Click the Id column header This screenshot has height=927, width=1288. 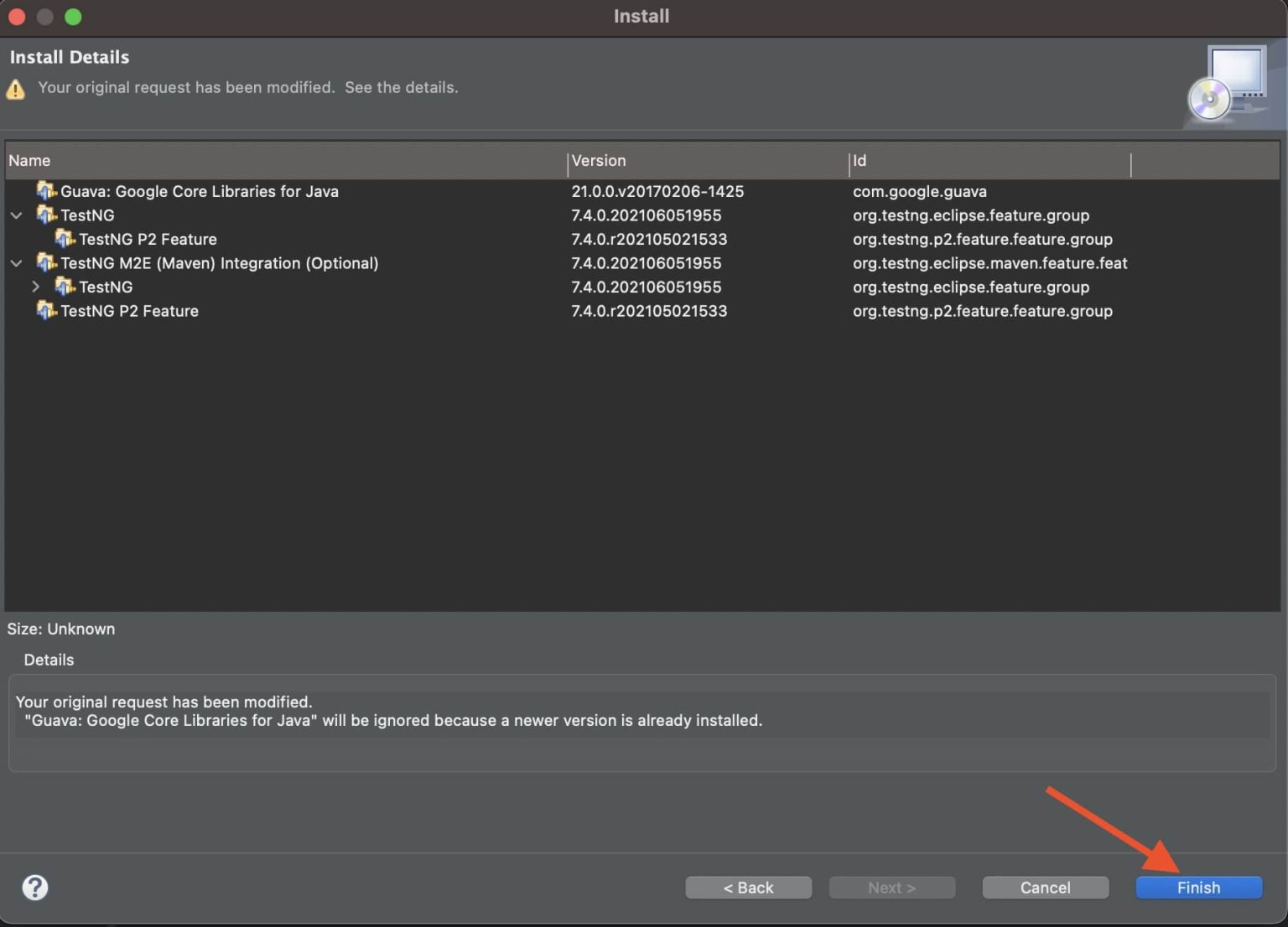coord(859,160)
